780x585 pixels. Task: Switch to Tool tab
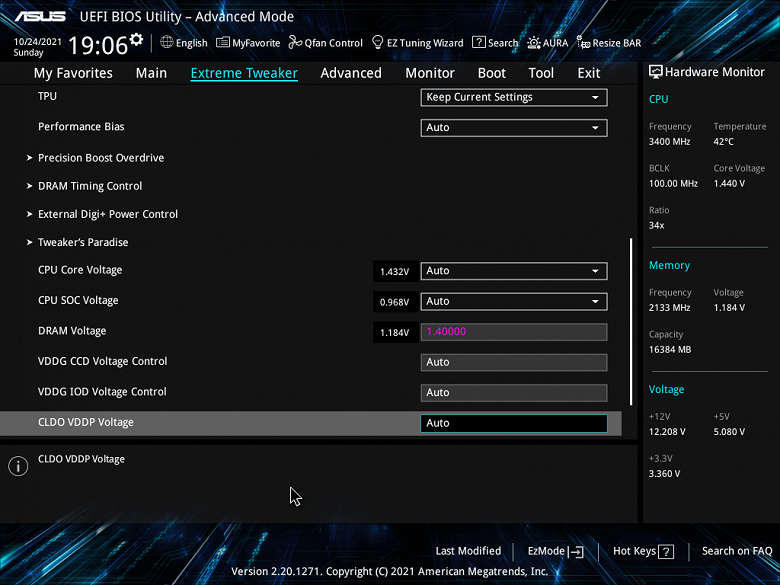[x=541, y=73]
